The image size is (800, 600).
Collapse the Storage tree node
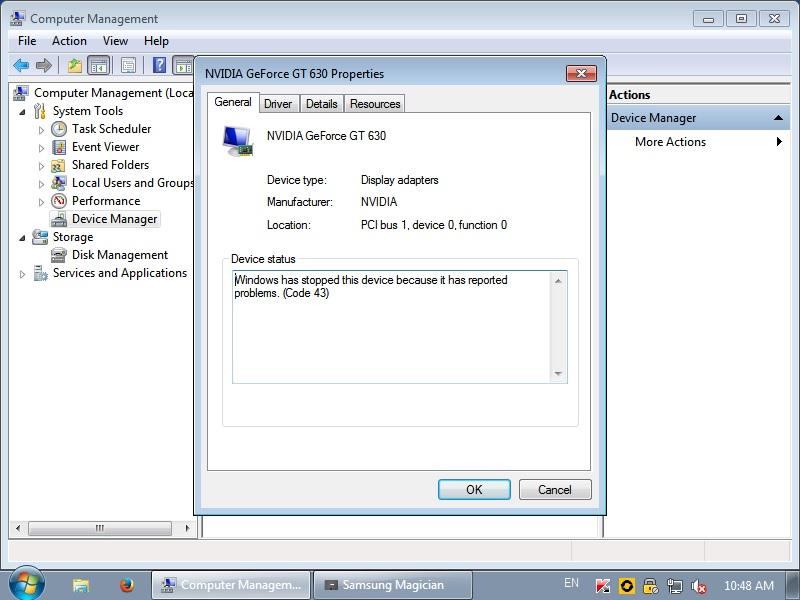pyautogui.click(x=22, y=238)
